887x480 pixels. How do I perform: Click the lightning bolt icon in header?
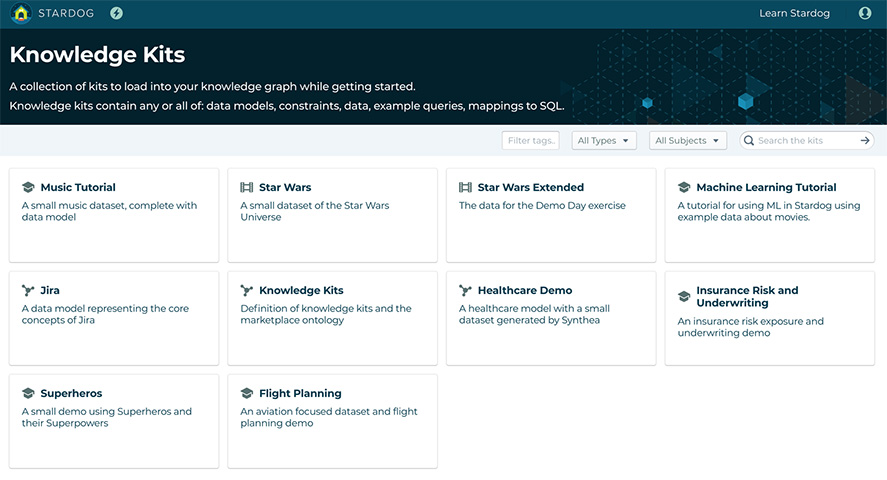(117, 13)
